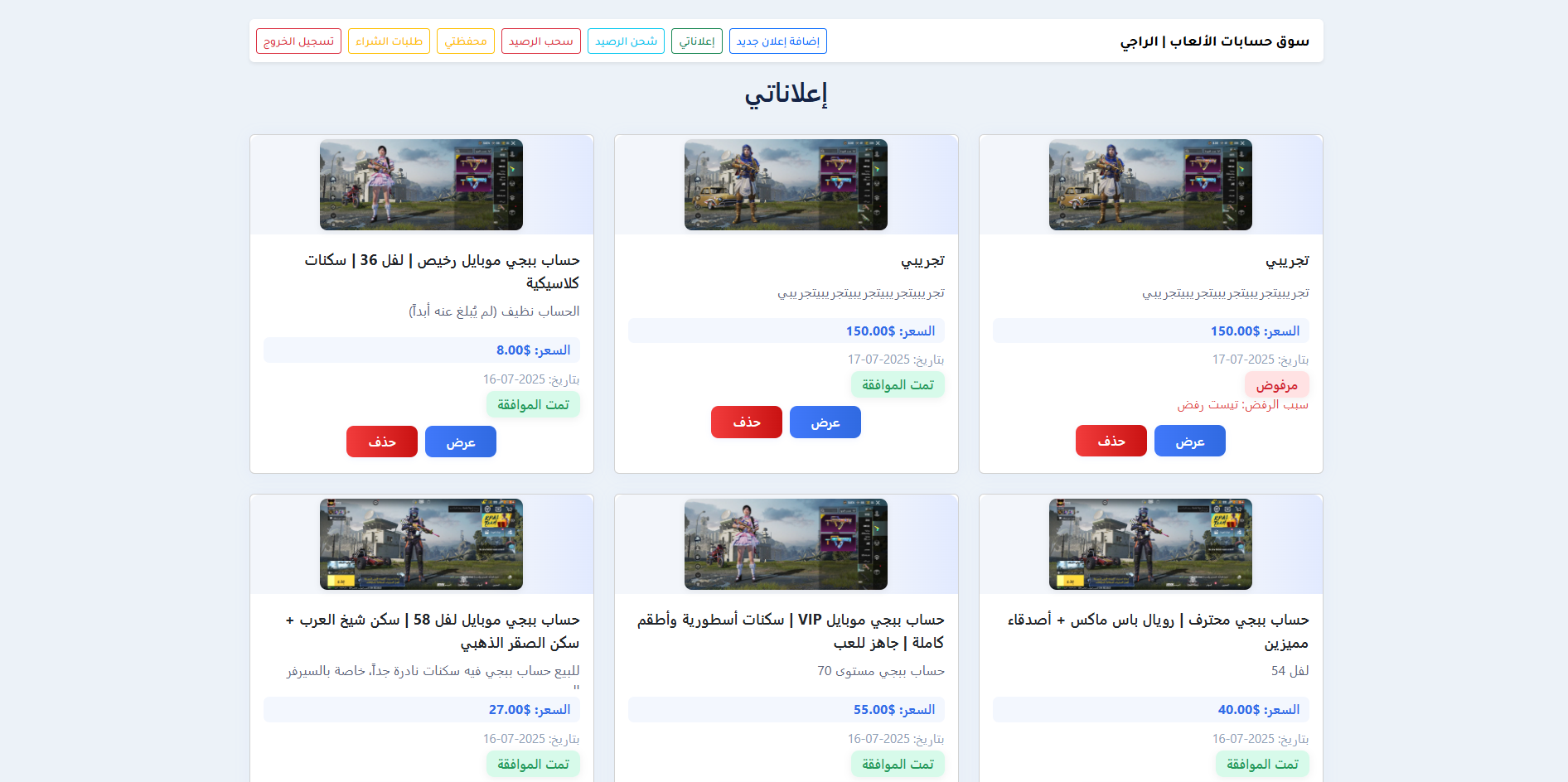احذف إعلان حساب ببجي موبايل رخيص لفل 36
Image resolution: width=1568 pixels, height=782 pixels.
point(381,441)
